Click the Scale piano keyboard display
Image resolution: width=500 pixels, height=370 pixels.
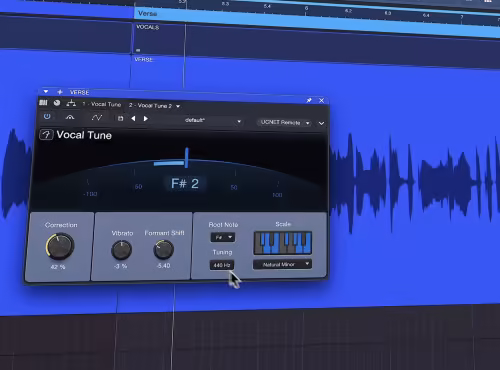pos(283,243)
